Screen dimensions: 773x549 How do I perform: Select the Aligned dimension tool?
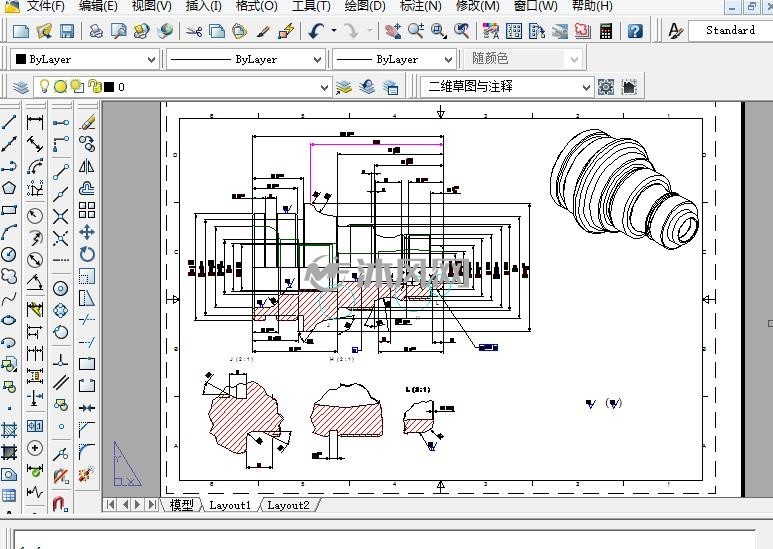pos(35,144)
